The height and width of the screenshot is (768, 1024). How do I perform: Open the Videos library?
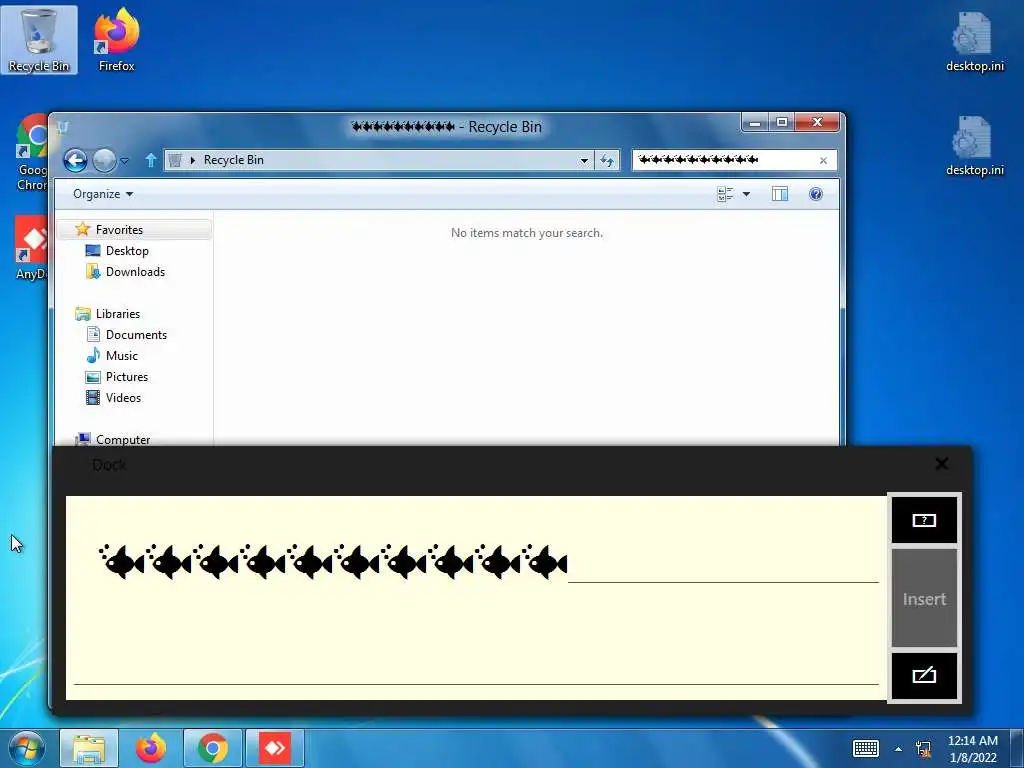123,398
